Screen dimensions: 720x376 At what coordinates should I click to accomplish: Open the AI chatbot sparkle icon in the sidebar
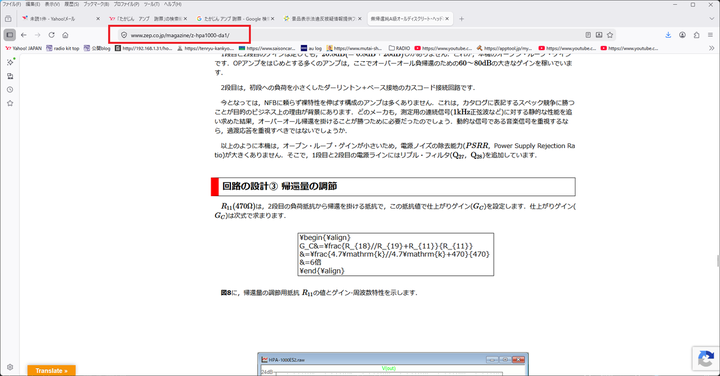pos(10,62)
